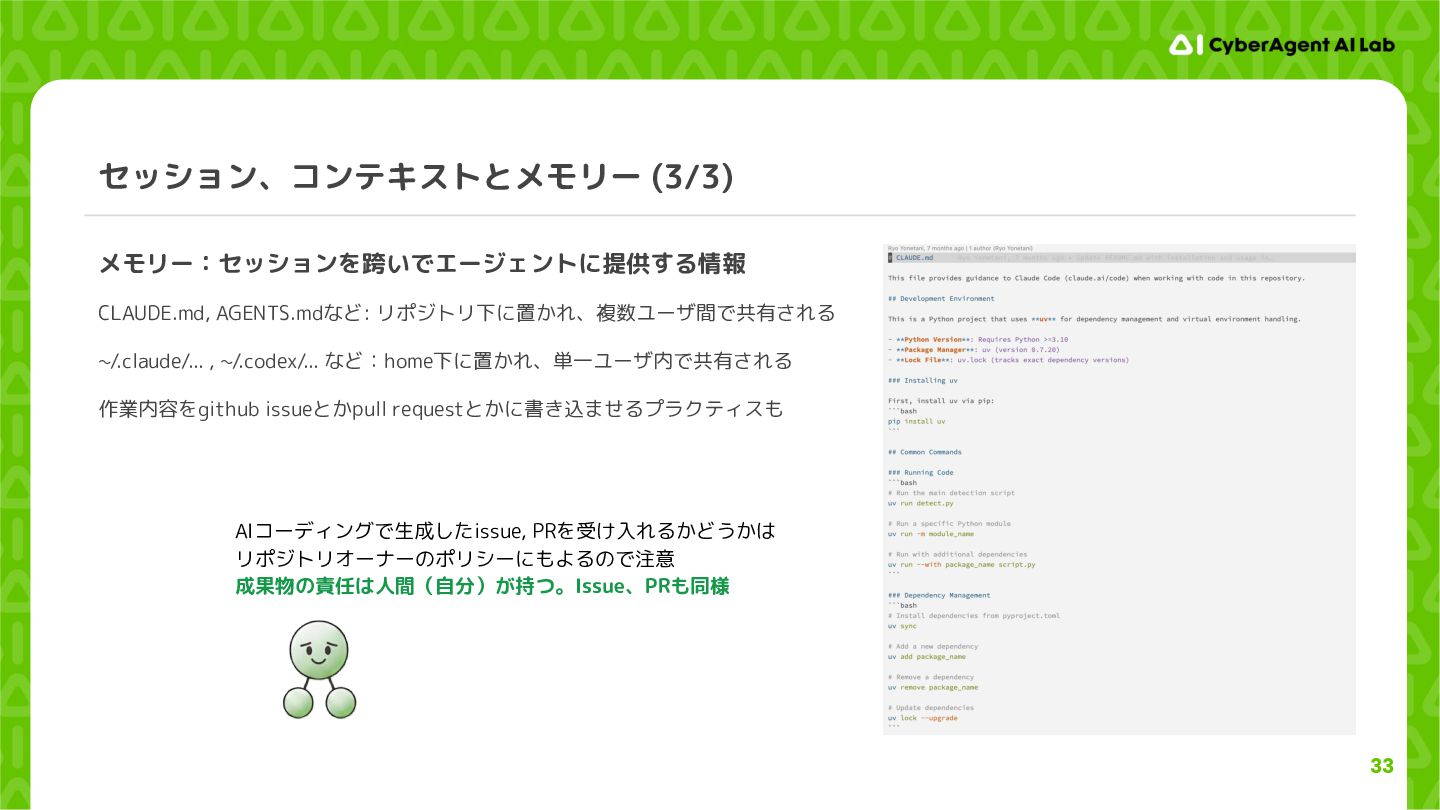This screenshot has width=1440, height=810.
Task: Click the '# Remove a dependency' comment
Action: 930,677
